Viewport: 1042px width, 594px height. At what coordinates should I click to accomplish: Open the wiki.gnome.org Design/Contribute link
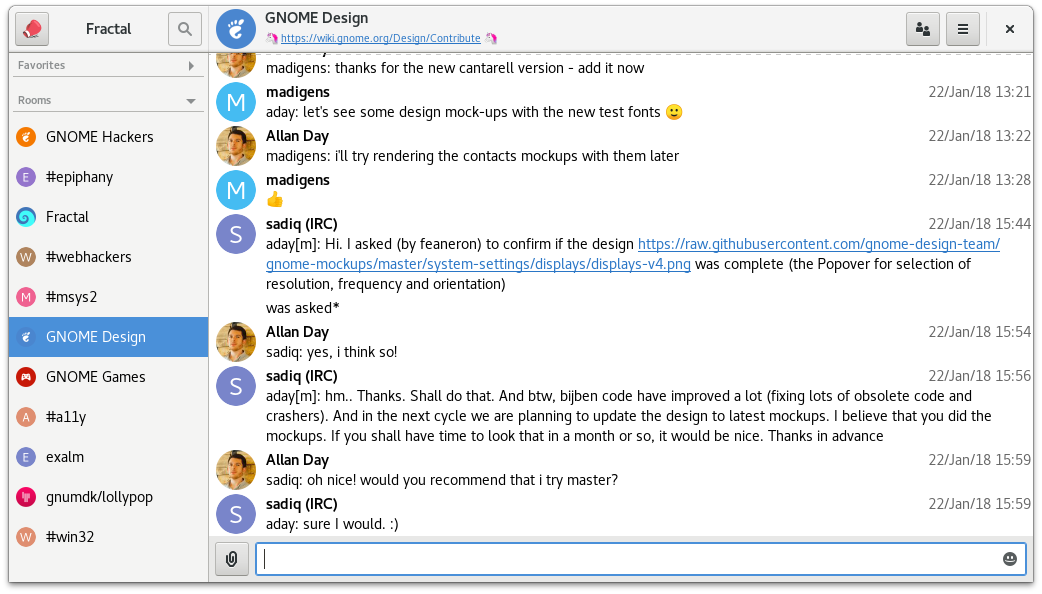click(380, 39)
